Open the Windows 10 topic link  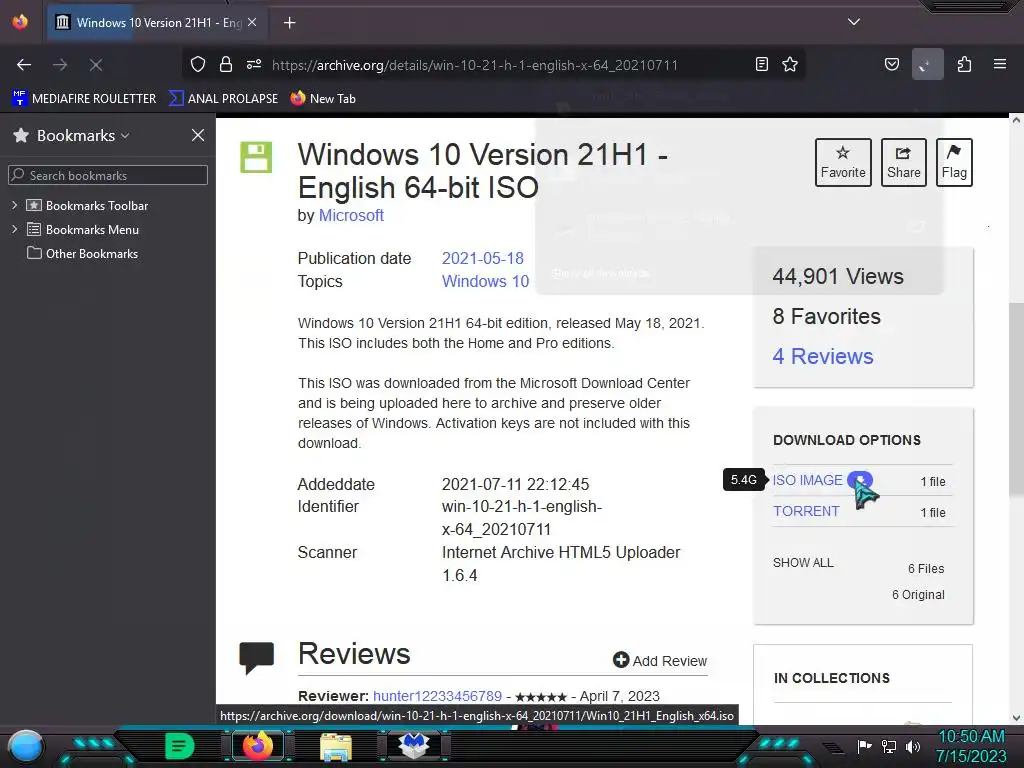coord(485,281)
